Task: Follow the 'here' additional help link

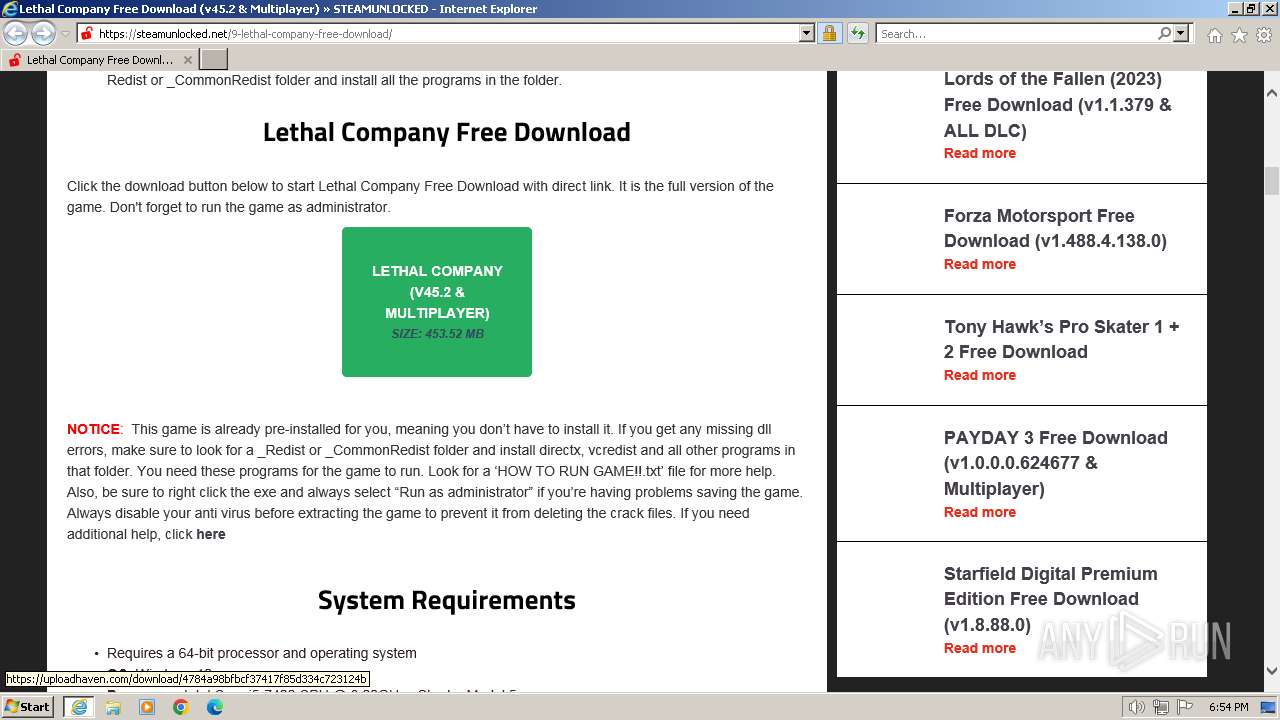Action: [211, 534]
